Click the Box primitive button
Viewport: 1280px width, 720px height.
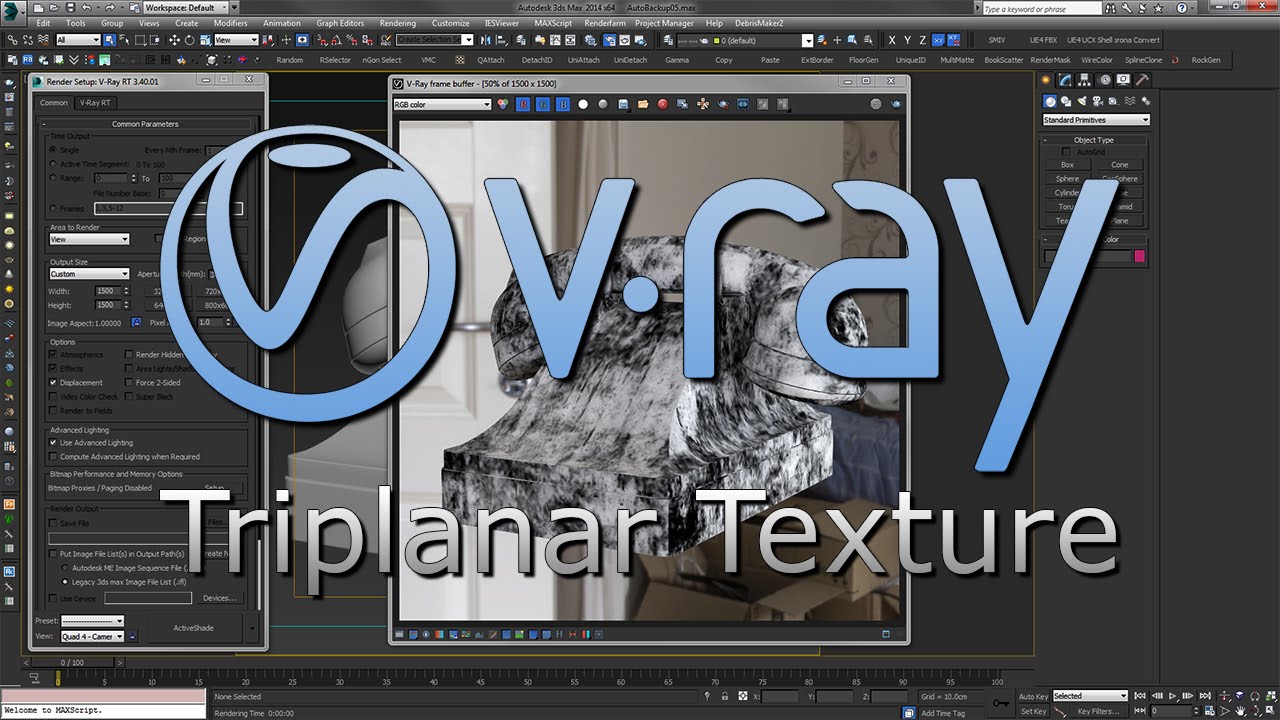tap(1067, 165)
